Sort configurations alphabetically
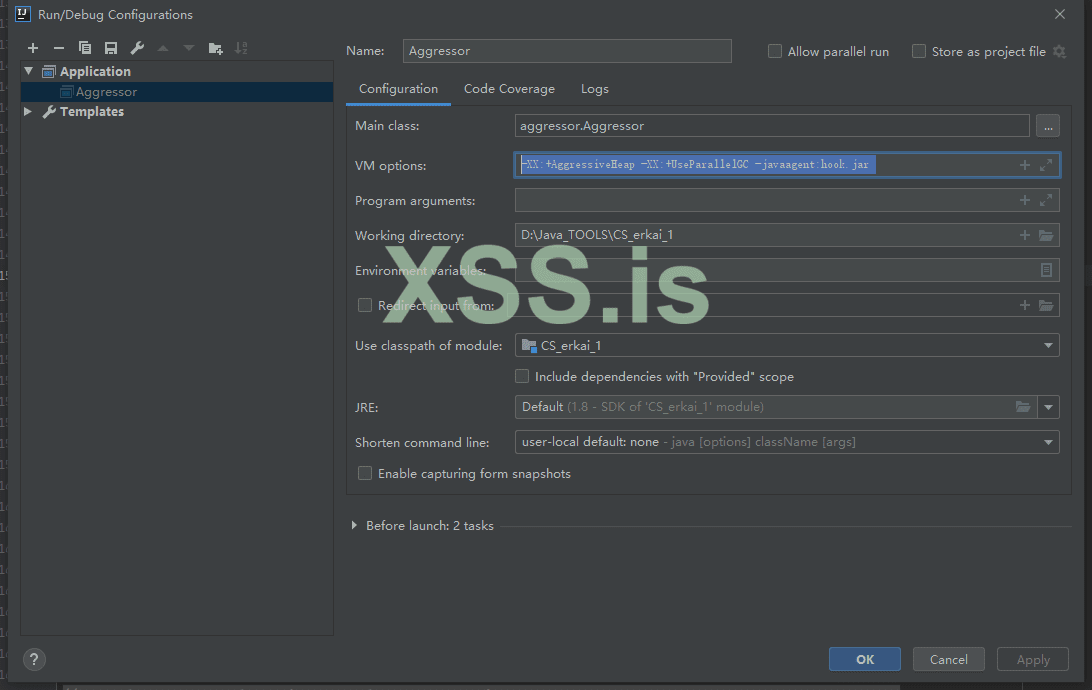Screen dimensions: 1092x690 click(x=241, y=48)
